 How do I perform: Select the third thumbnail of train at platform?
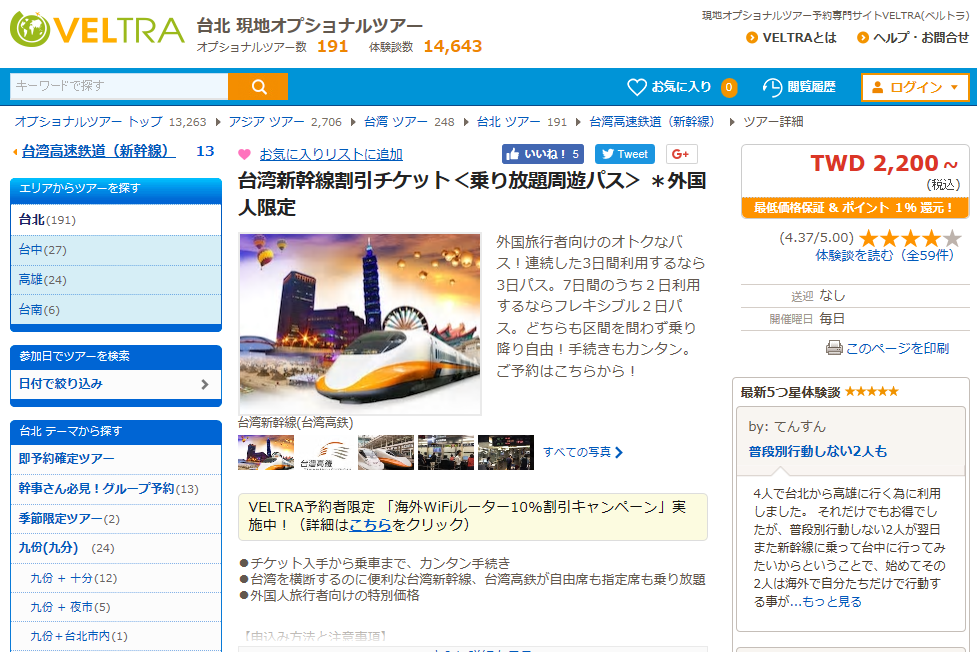click(386, 453)
